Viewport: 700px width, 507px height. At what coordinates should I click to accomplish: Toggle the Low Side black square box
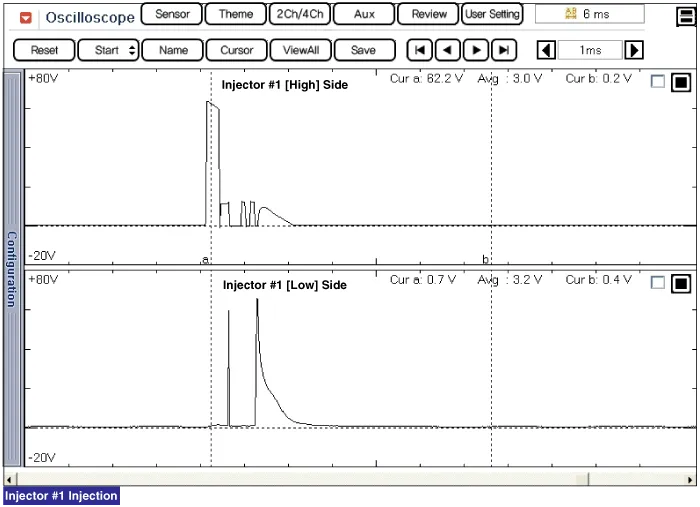tap(680, 283)
